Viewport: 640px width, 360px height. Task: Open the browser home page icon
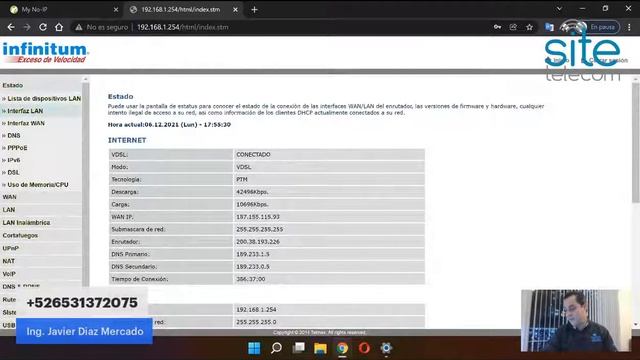coord(59,27)
